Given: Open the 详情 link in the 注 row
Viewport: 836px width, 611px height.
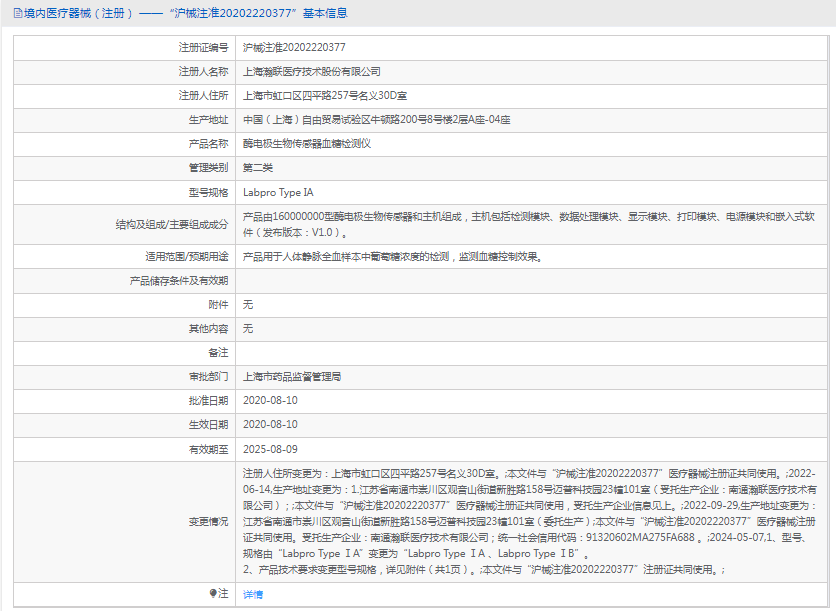Looking at the screenshot, I should point(253,594).
